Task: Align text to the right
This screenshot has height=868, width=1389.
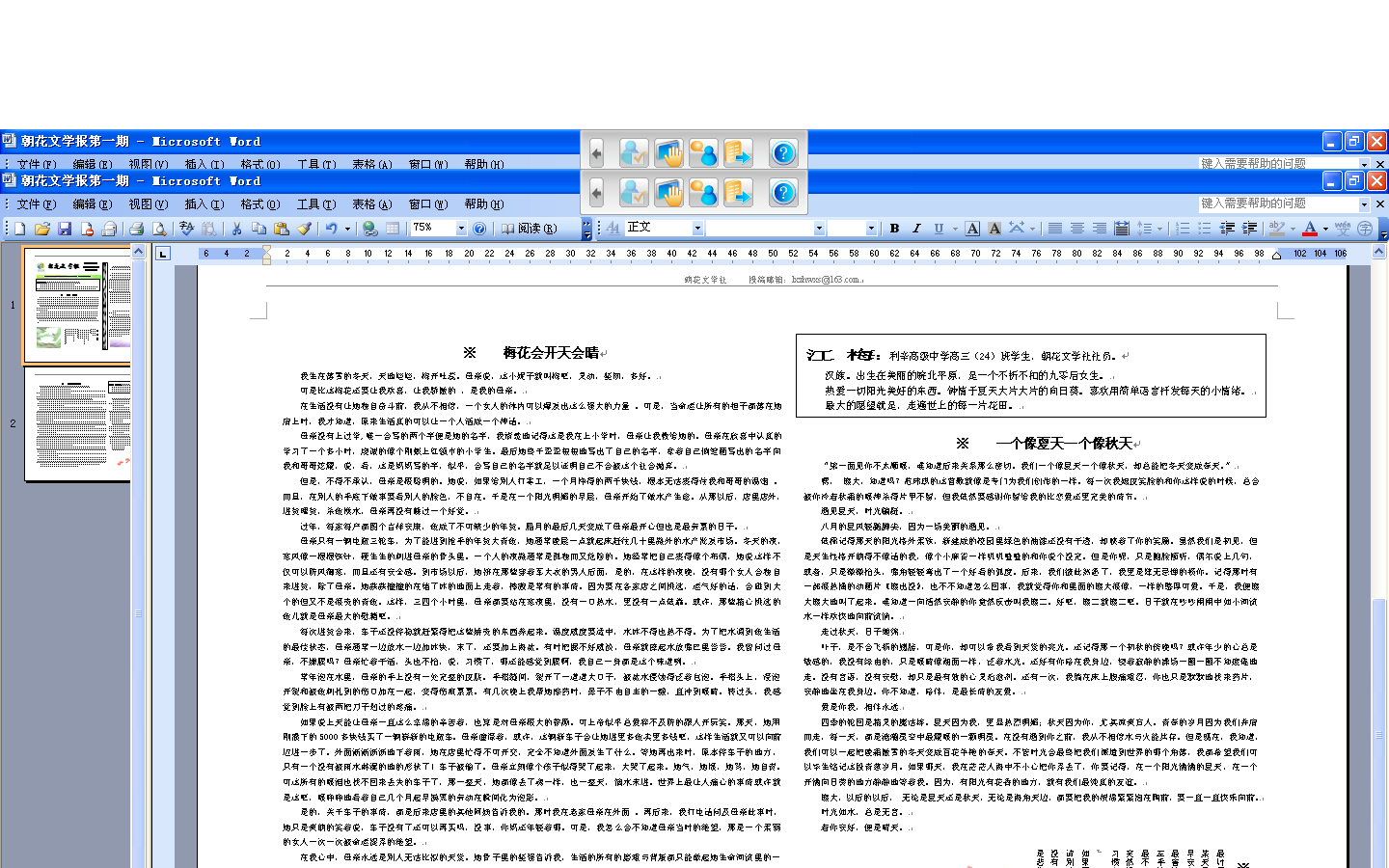Action: 1100,229
